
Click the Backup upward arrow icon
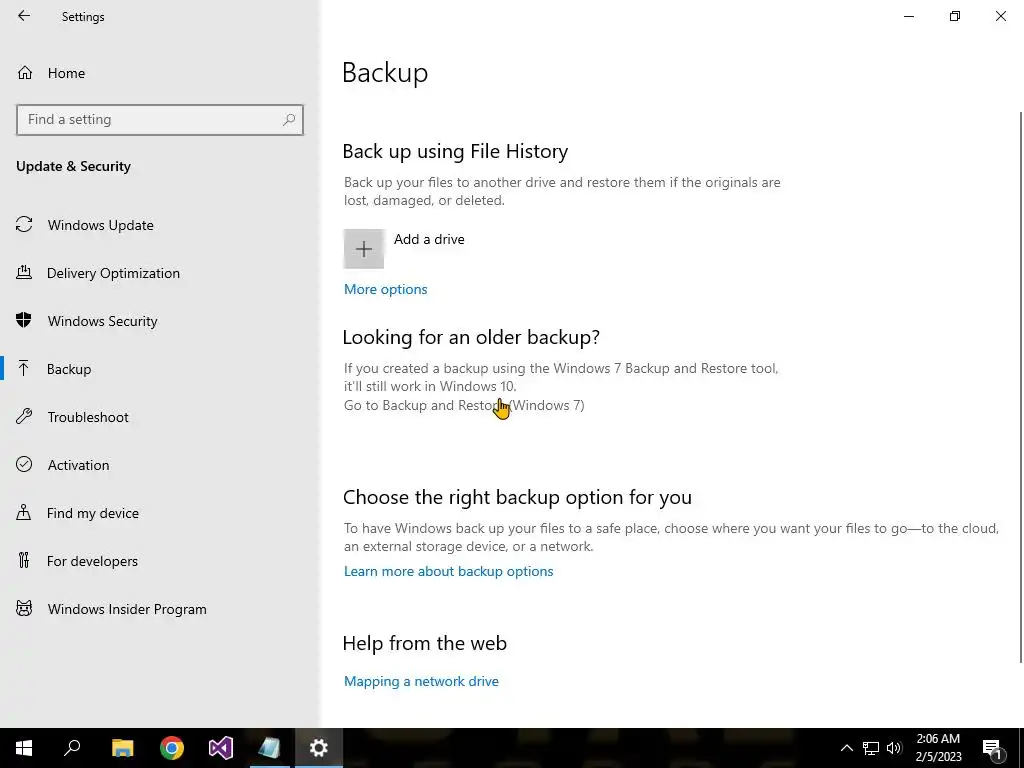tap(24, 368)
